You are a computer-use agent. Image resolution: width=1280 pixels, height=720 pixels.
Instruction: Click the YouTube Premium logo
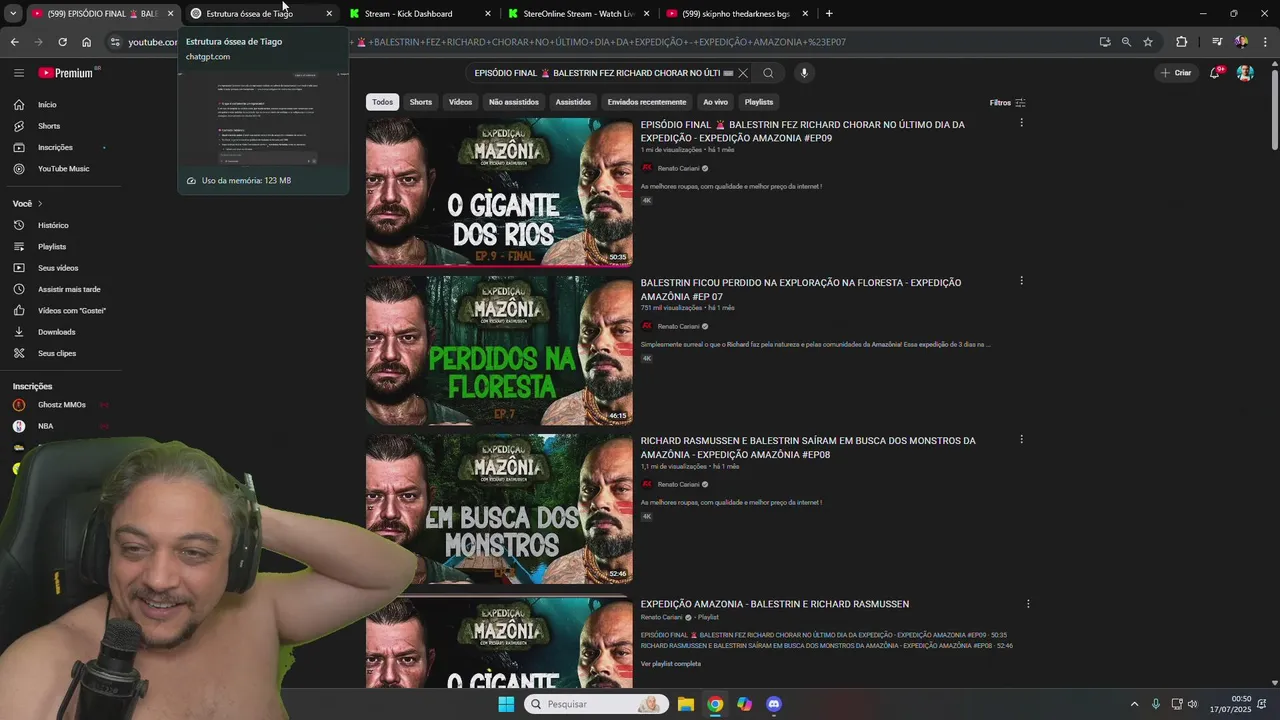[68, 73]
